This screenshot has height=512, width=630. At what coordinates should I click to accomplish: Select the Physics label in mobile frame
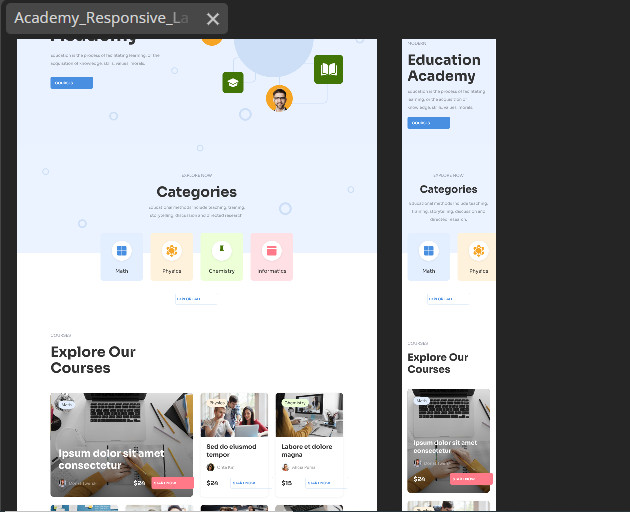pos(479,271)
